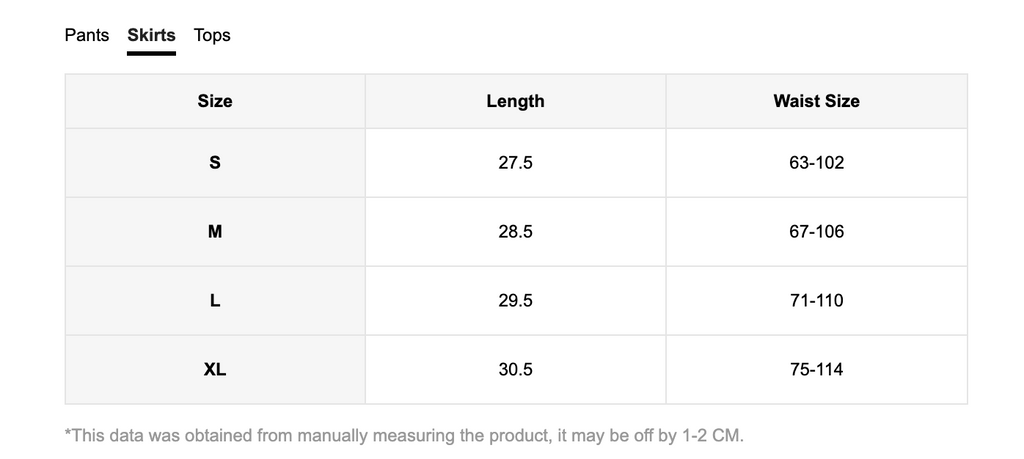Screen dimensions: 1024x459
Task: Select the M size row label
Action: (215, 232)
